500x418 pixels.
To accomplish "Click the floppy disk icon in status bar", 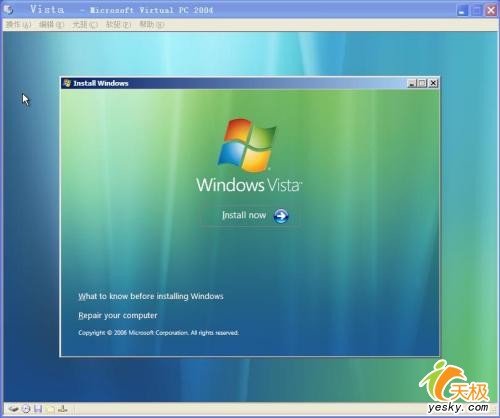I will pos(38,408).
